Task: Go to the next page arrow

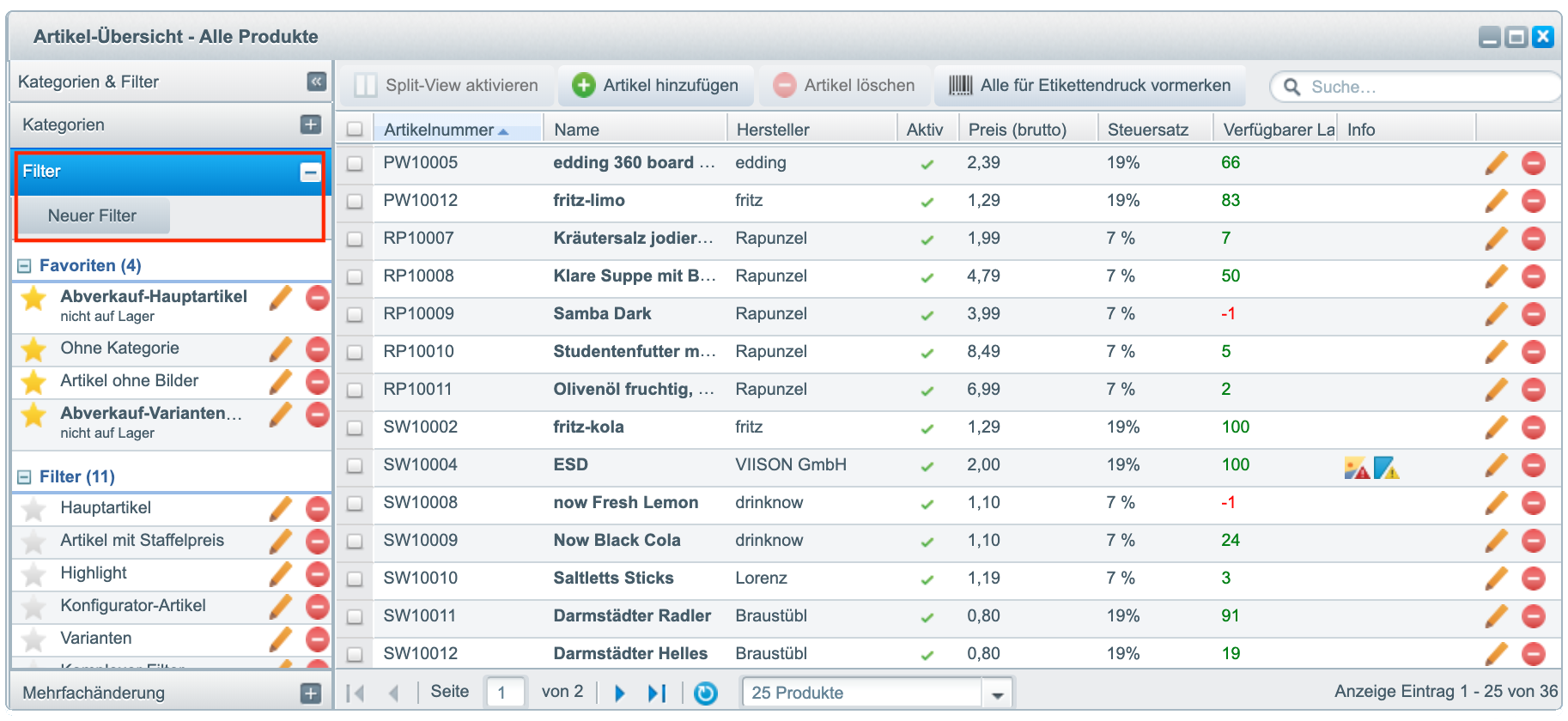Action: click(x=620, y=693)
